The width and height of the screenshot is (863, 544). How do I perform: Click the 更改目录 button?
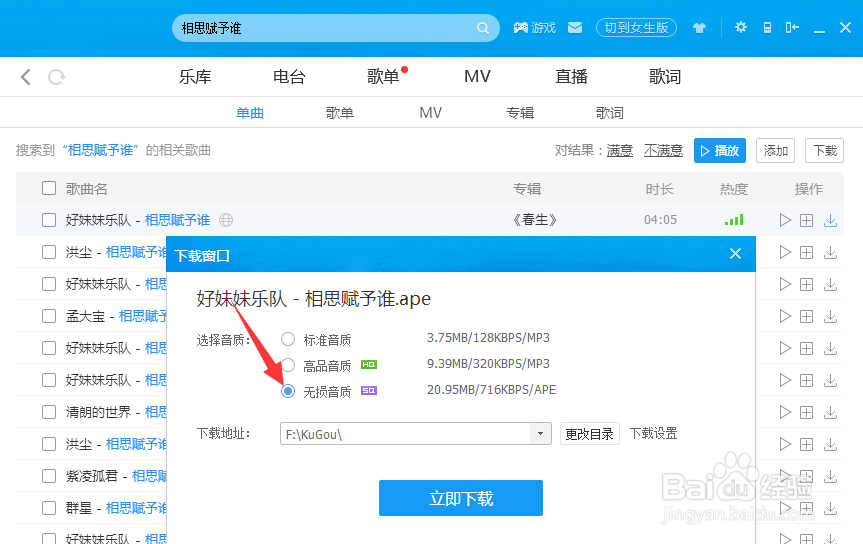tap(589, 434)
